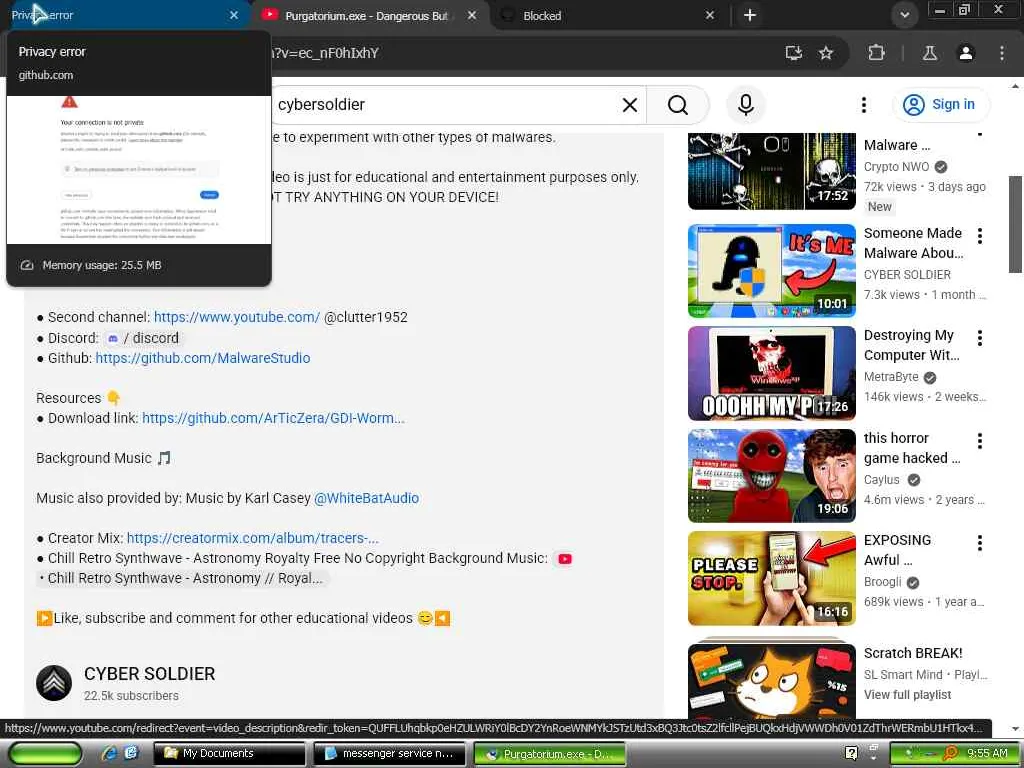The image size is (1024, 768).
Task: Open options for 'Destroying My Computer' video
Action: (980, 338)
